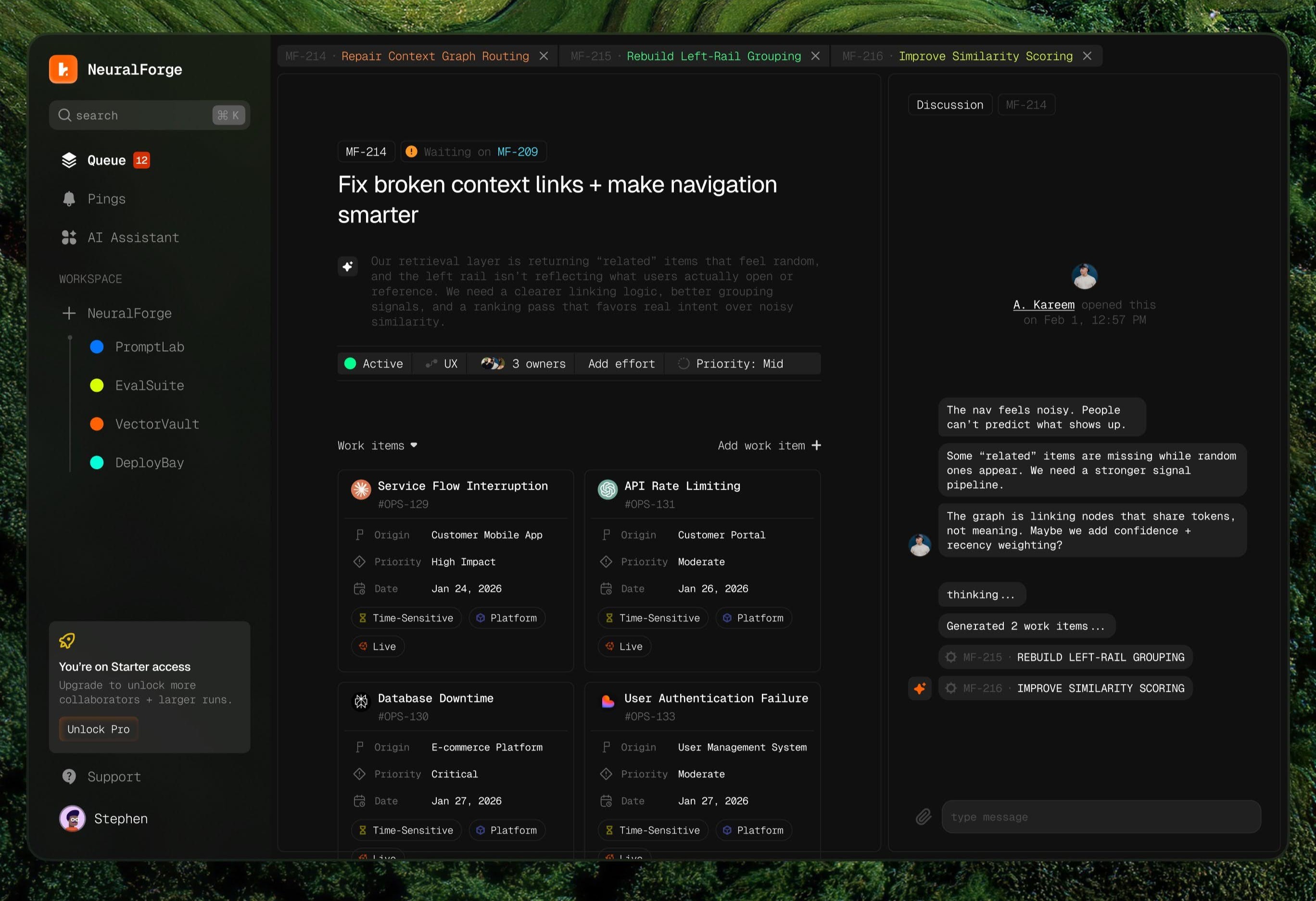
Task: Open Pings via the bell icon
Action: (x=69, y=199)
